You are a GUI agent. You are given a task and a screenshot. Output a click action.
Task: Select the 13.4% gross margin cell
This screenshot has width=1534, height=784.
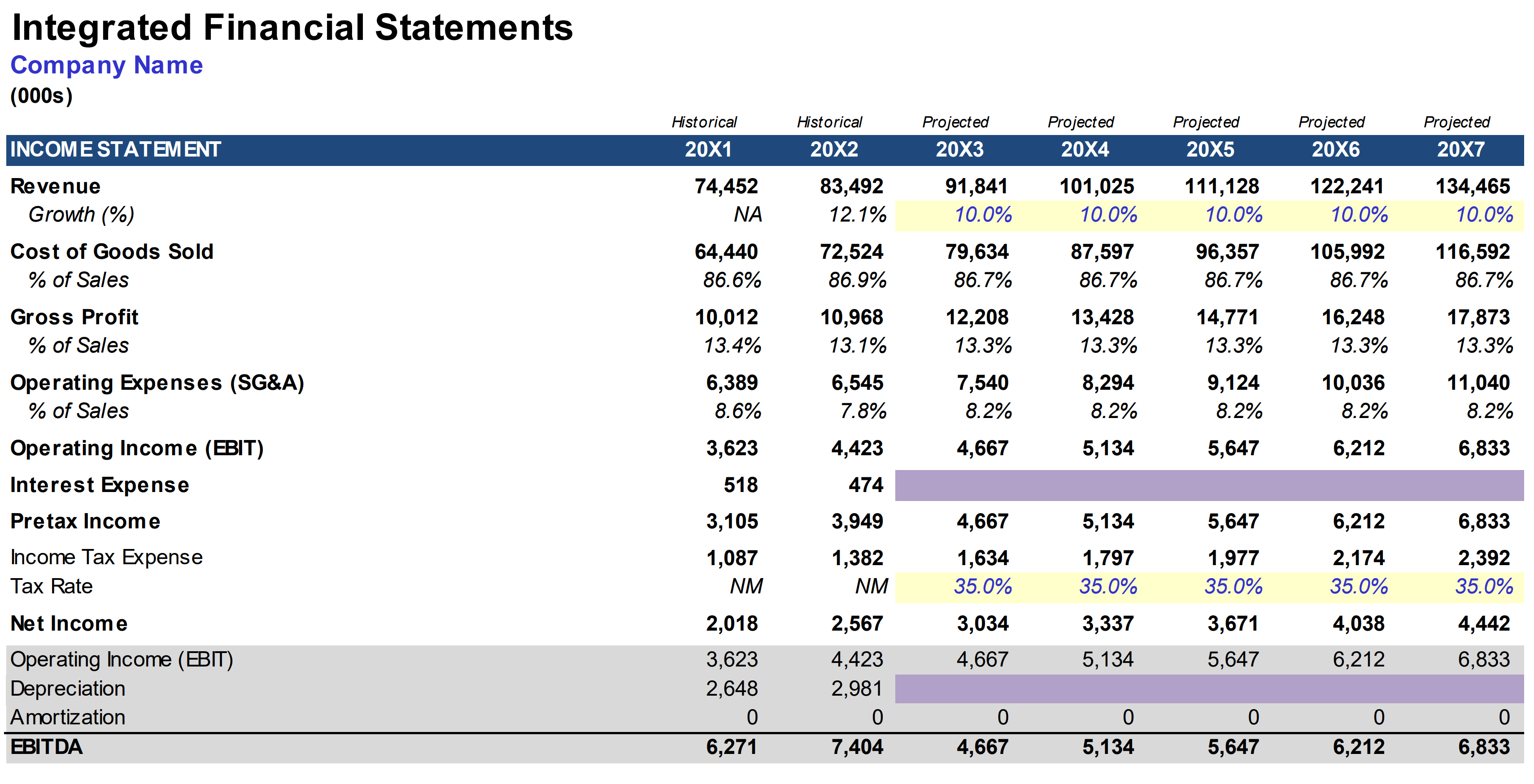[732, 346]
